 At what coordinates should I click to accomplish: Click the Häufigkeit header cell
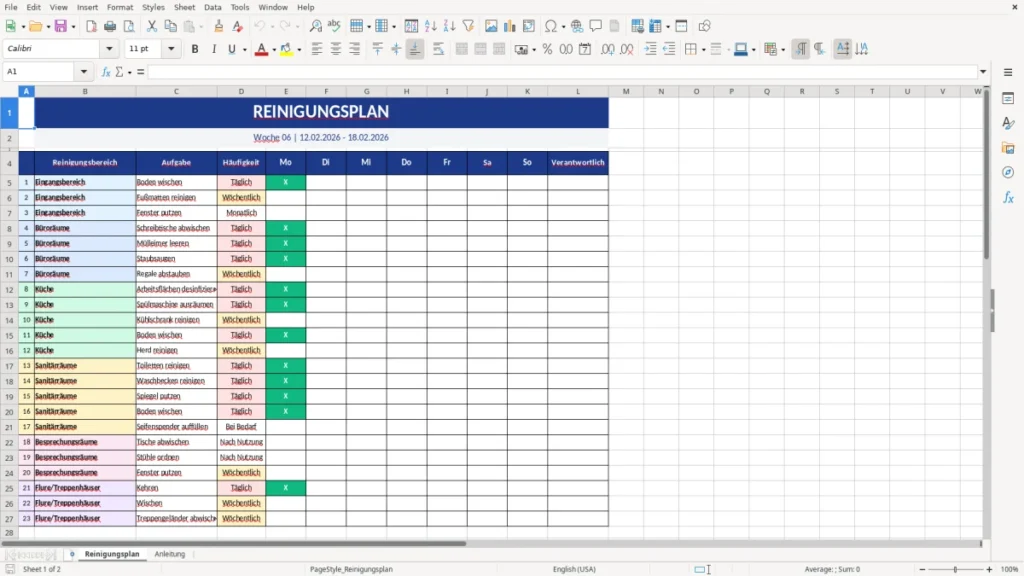pos(241,163)
